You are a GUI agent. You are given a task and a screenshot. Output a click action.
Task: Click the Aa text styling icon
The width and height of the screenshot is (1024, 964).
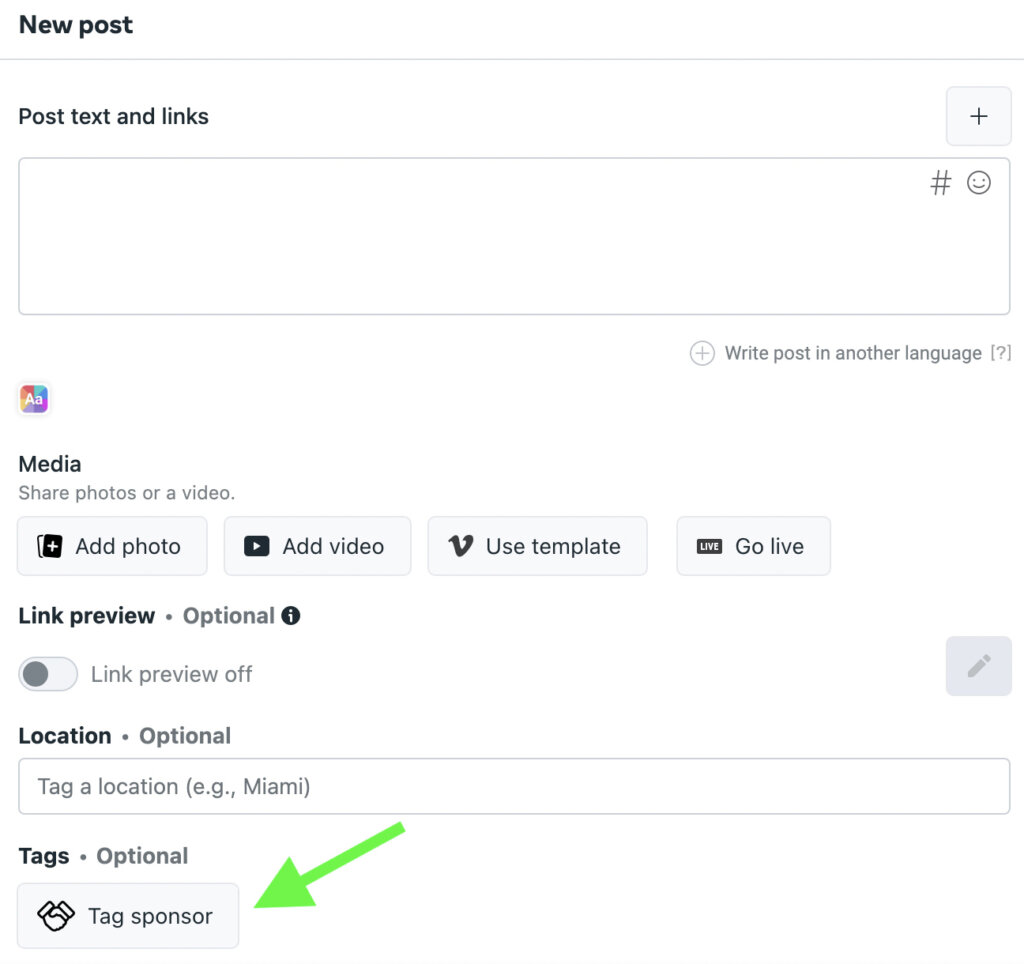coord(33,398)
